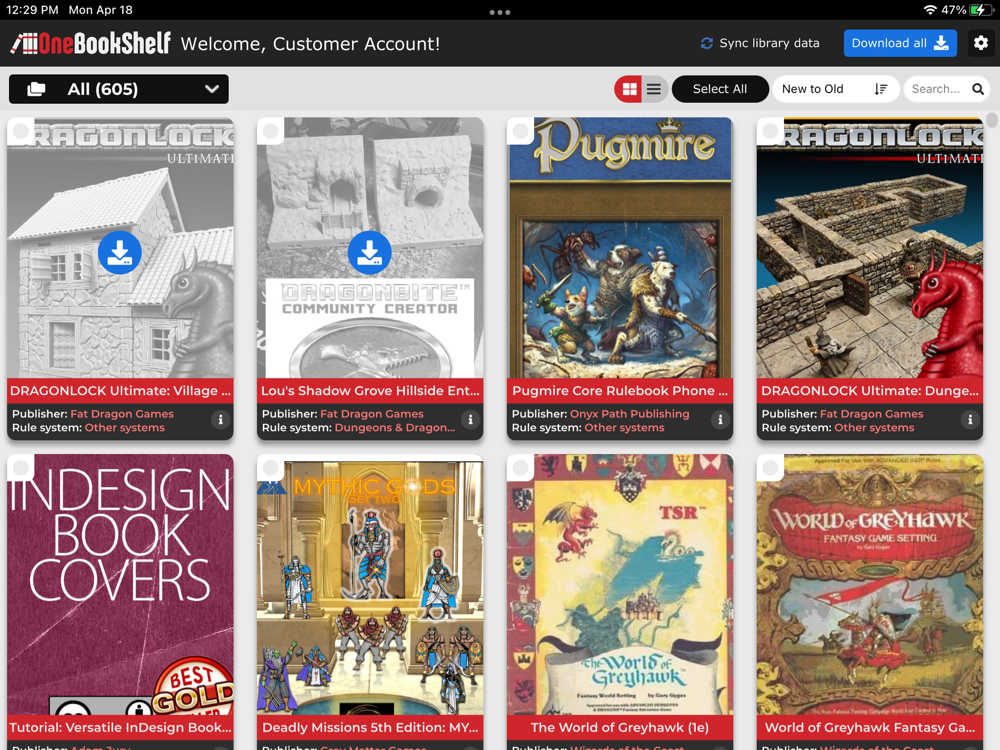Open Dungeons & Dragons rule system link
1000x750 pixels.
[x=395, y=428]
